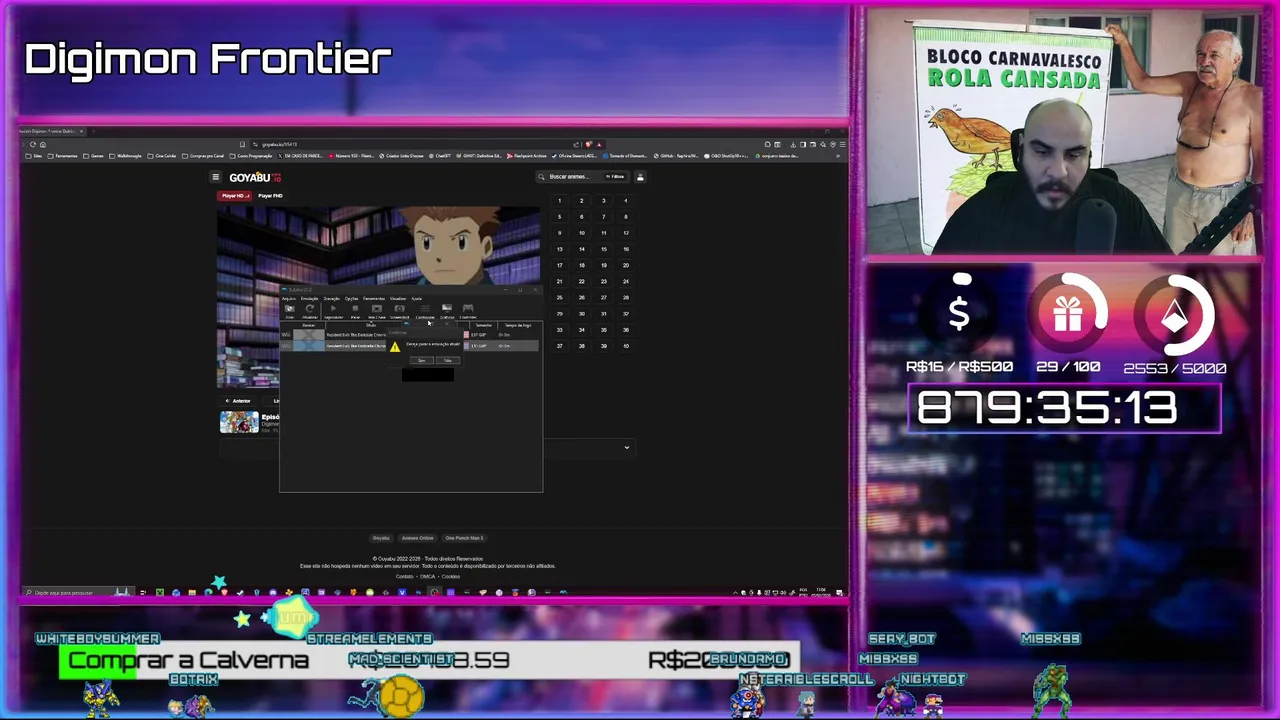Confirm with the Sim button
The image size is (1280, 720).
coord(422,360)
